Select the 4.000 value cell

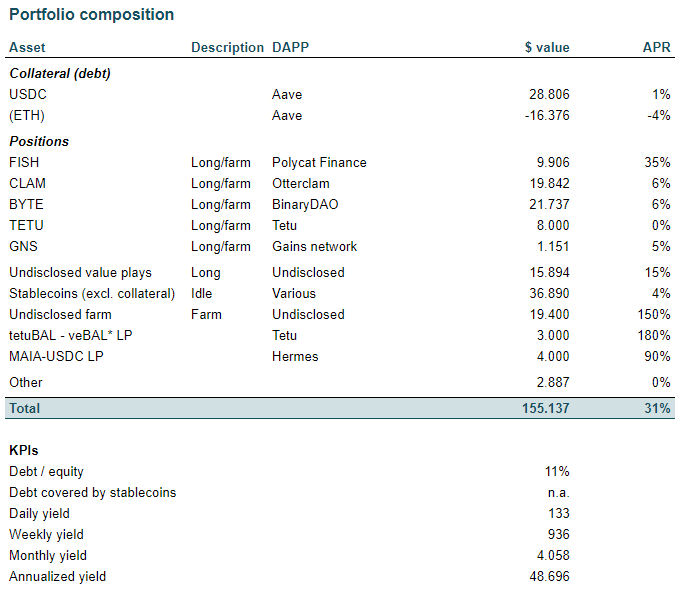click(553, 357)
